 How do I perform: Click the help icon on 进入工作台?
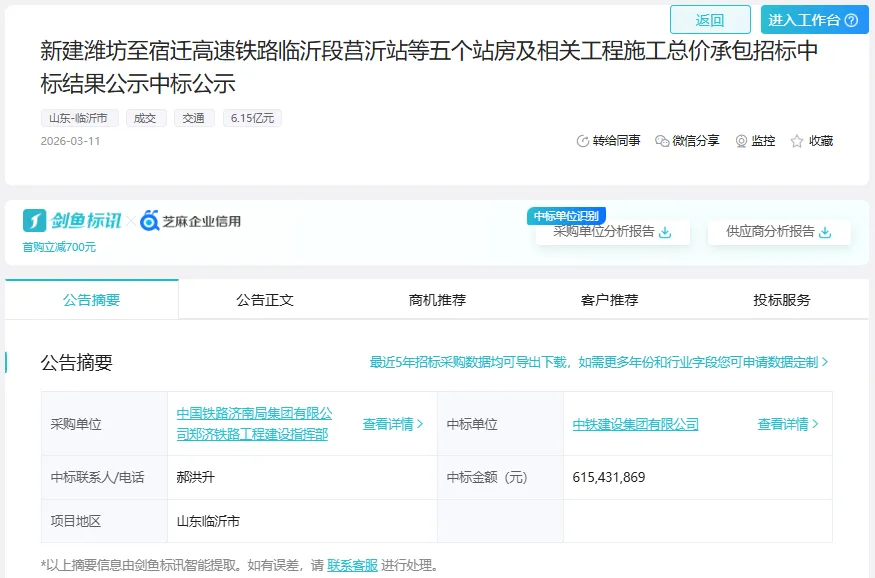tap(851, 20)
